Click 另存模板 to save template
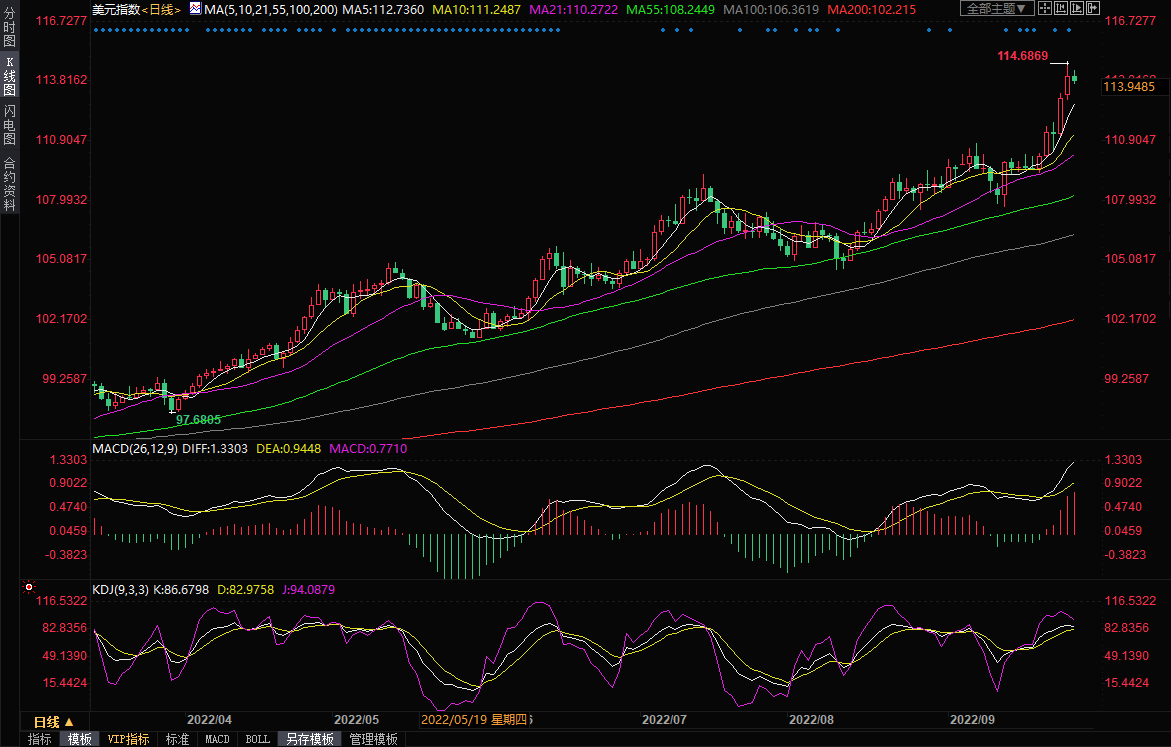Viewport: 1171px width, 747px height. pyautogui.click(x=309, y=739)
